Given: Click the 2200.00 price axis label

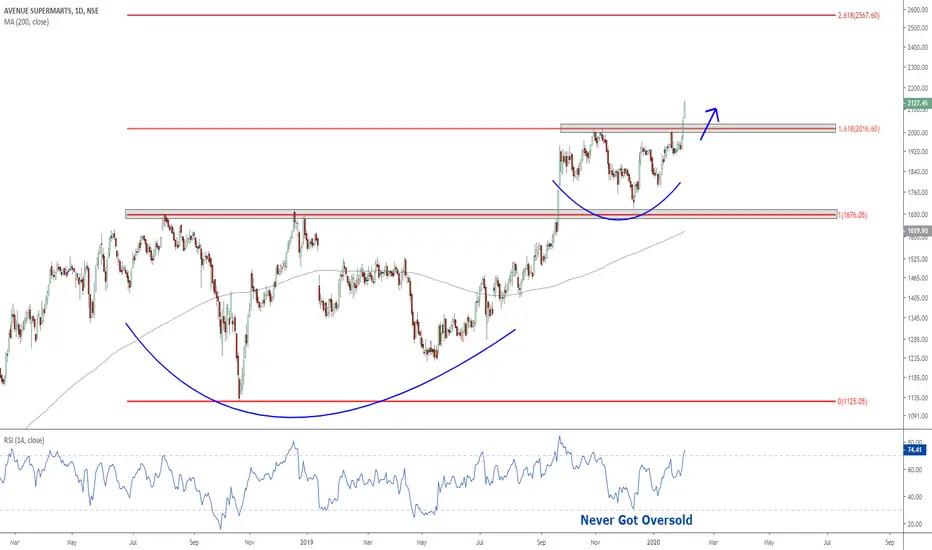Looking at the screenshot, I should tap(918, 89).
